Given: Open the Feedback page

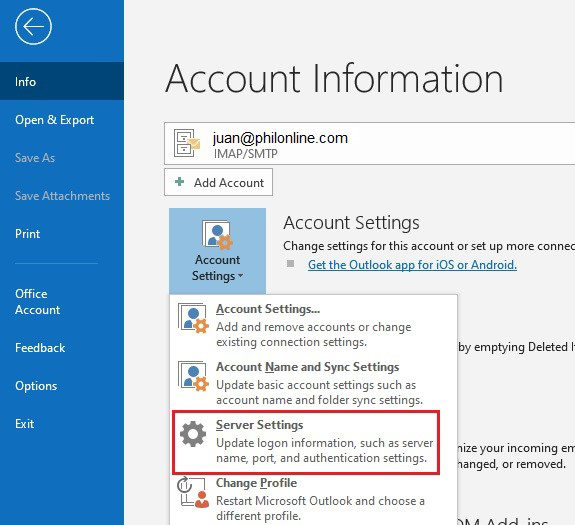Looking at the screenshot, I should tap(62, 348).
